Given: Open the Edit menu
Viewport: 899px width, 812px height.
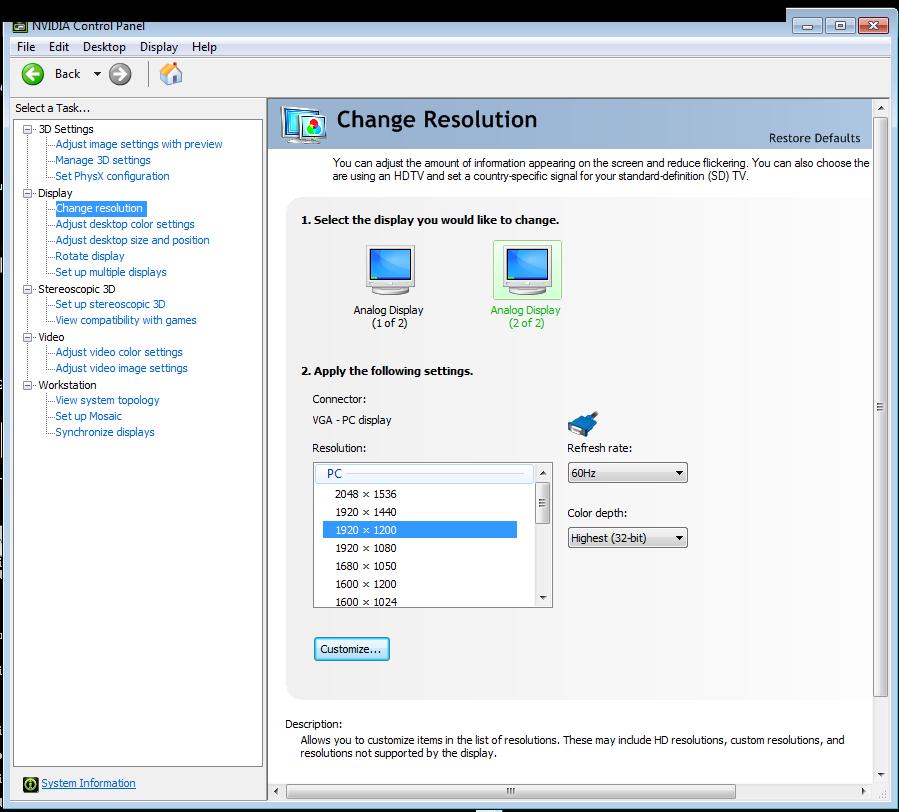Looking at the screenshot, I should point(58,47).
